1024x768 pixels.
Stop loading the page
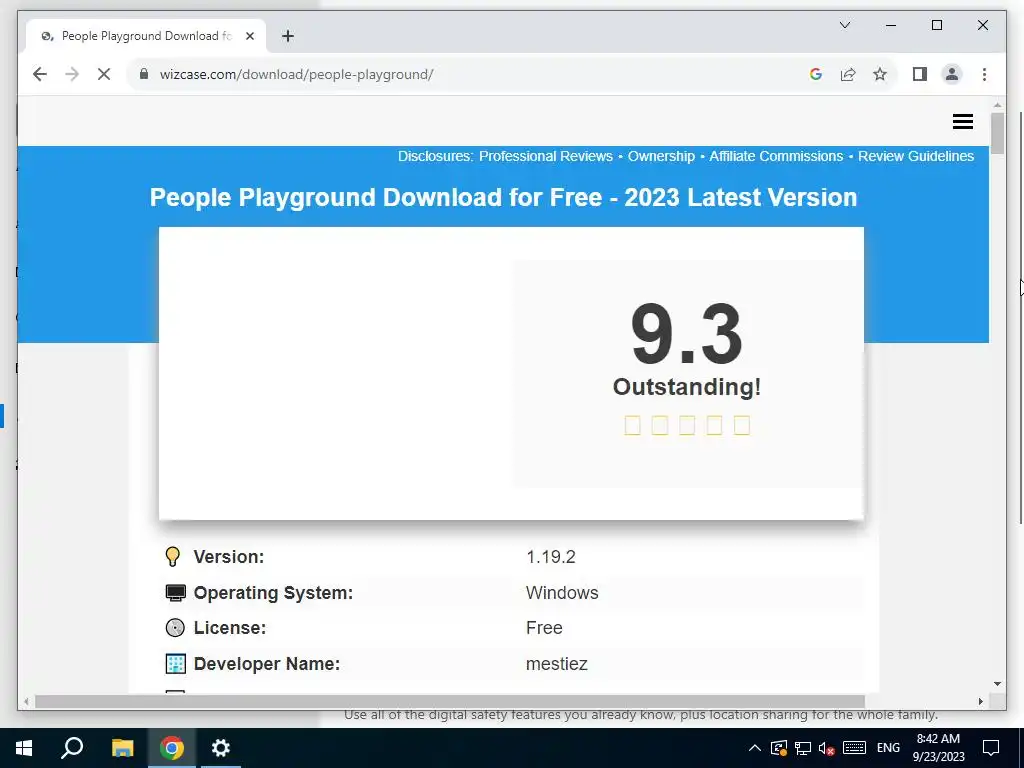coord(104,74)
